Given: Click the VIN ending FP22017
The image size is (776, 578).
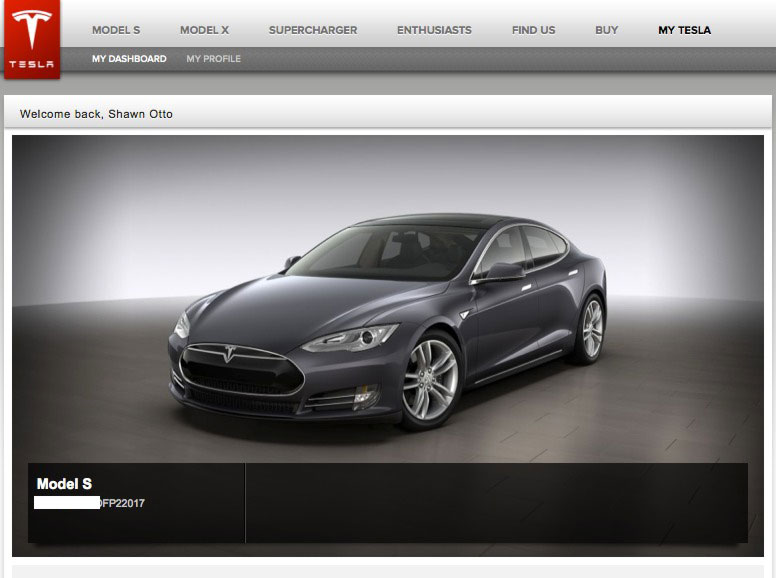Looking at the screenshot, I should click(x=90, y=503).
